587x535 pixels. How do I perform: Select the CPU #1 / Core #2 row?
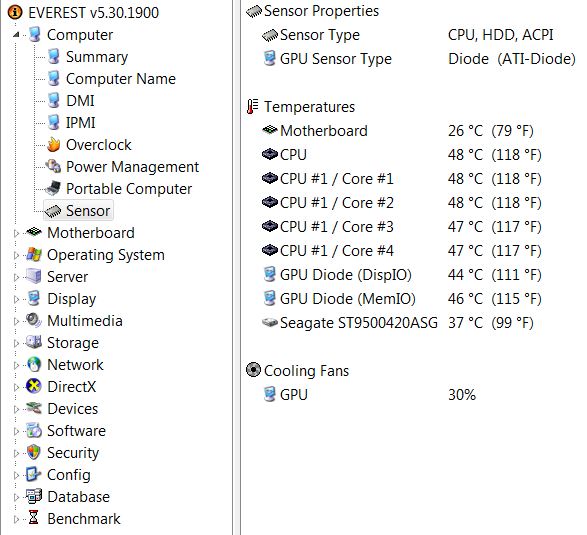(402, 203)
